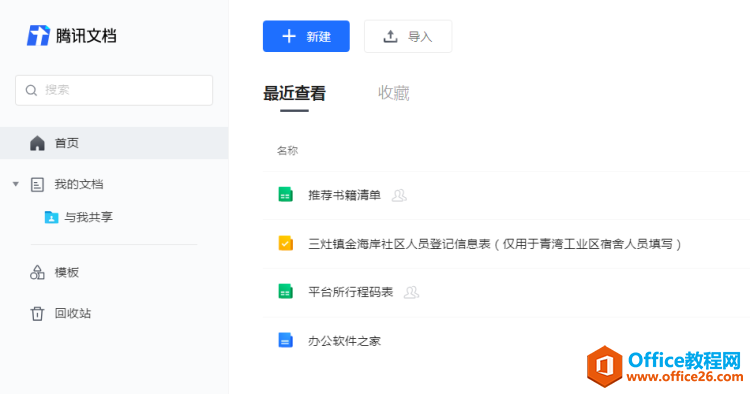Open the 平台所行程码表 spreadsheet
Screen dimensions: 750x394
point(351,292)
